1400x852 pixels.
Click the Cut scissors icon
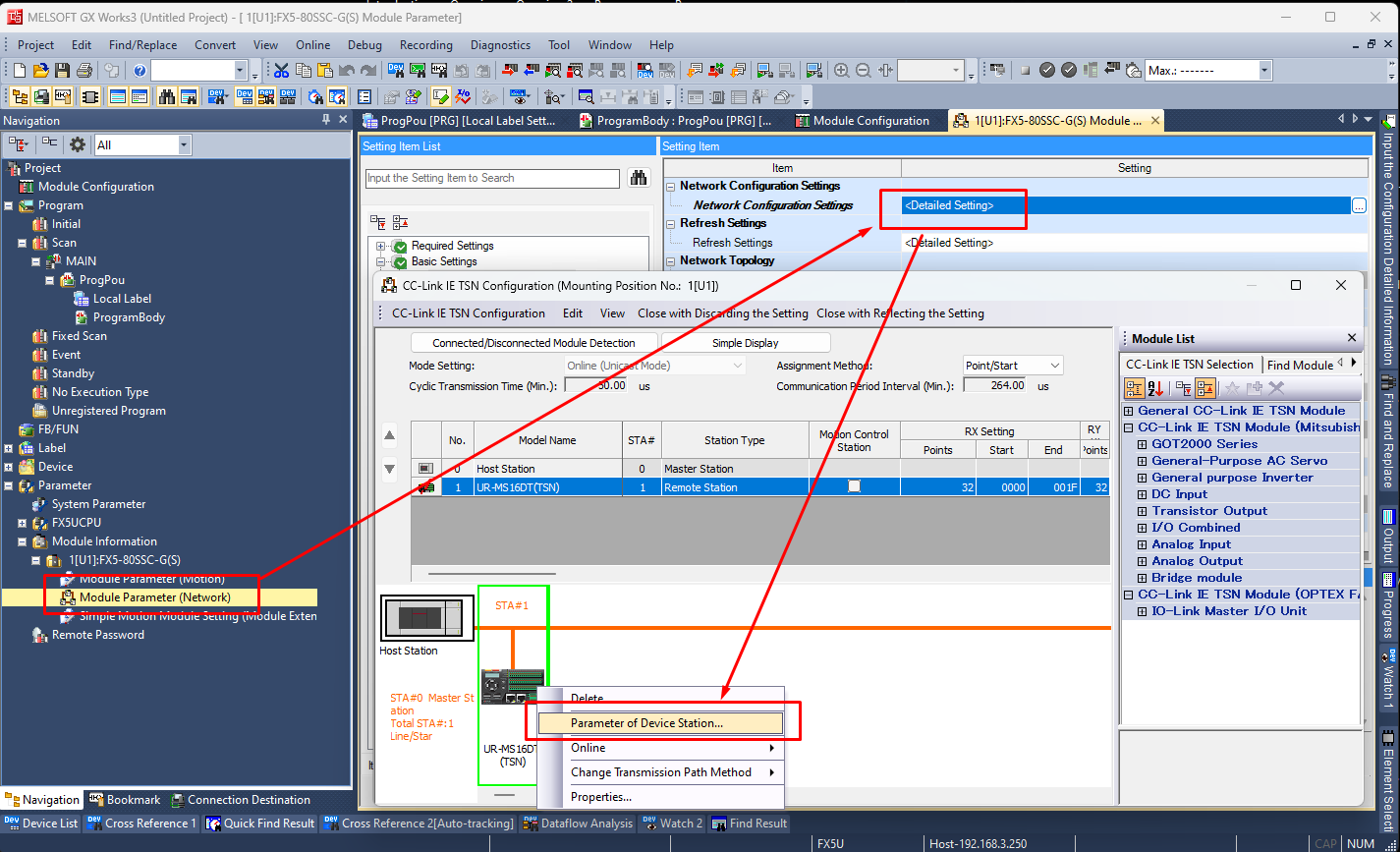pyautogui.click(x=281, y=71)
